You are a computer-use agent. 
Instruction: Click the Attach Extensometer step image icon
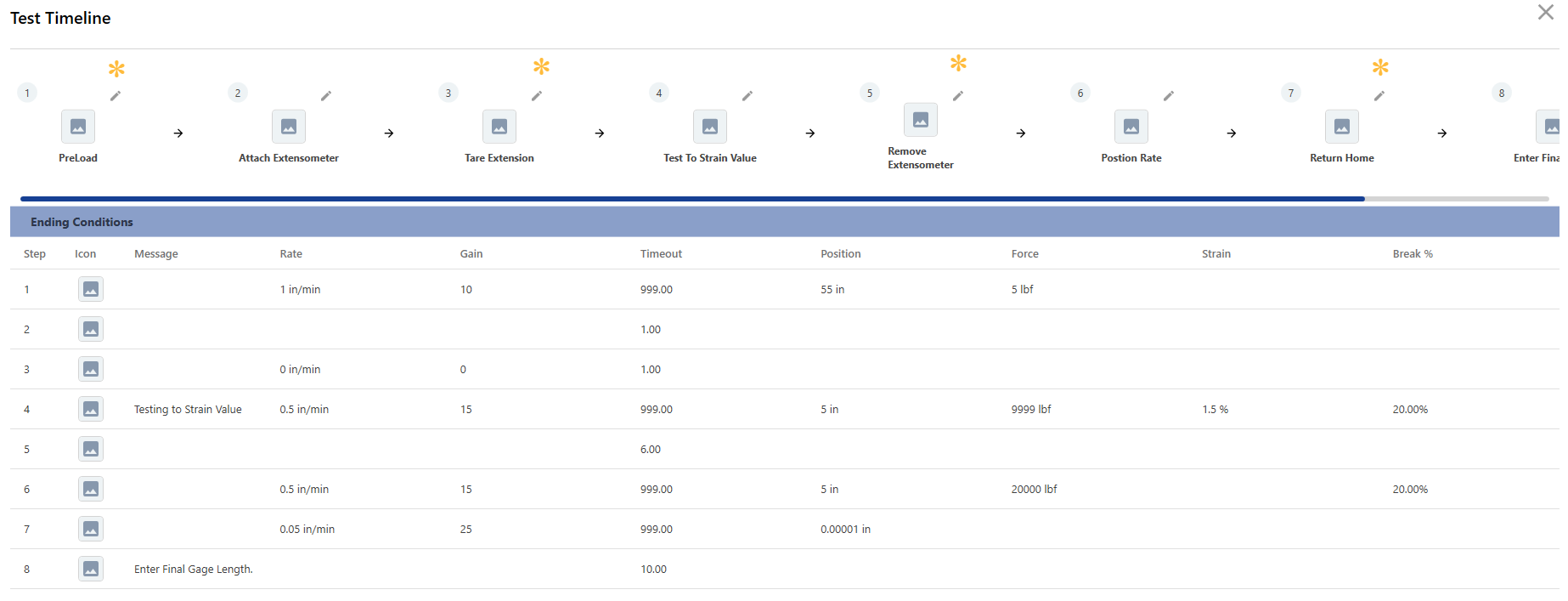[x=289, y=127]
